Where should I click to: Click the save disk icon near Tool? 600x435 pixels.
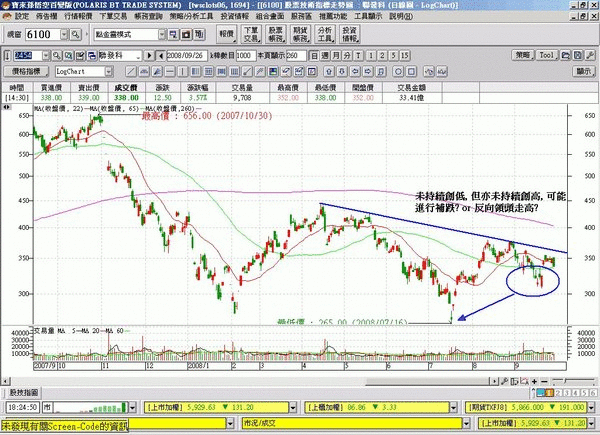pos(578,55)
